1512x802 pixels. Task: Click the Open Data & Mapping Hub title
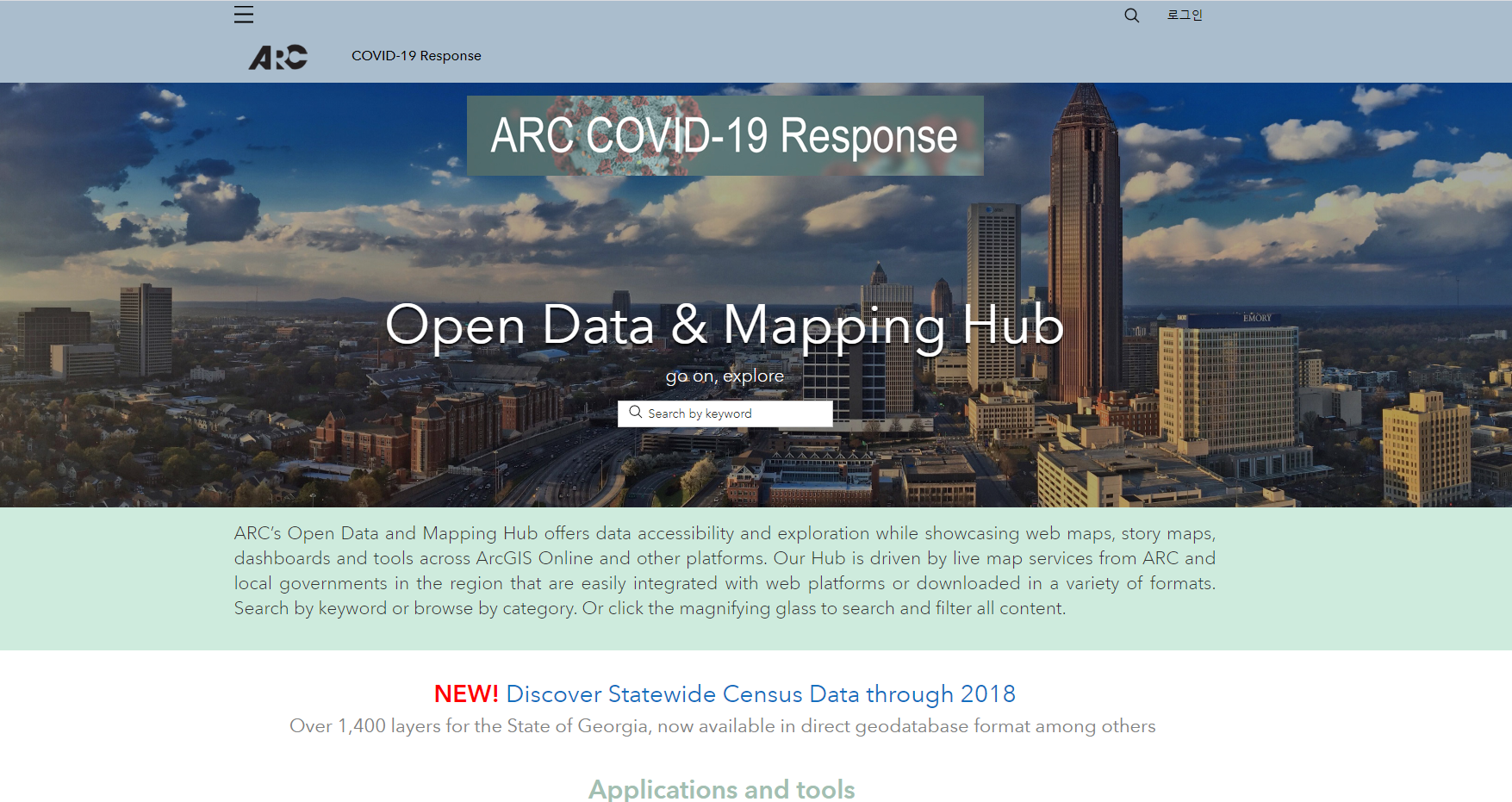[724, 326]
